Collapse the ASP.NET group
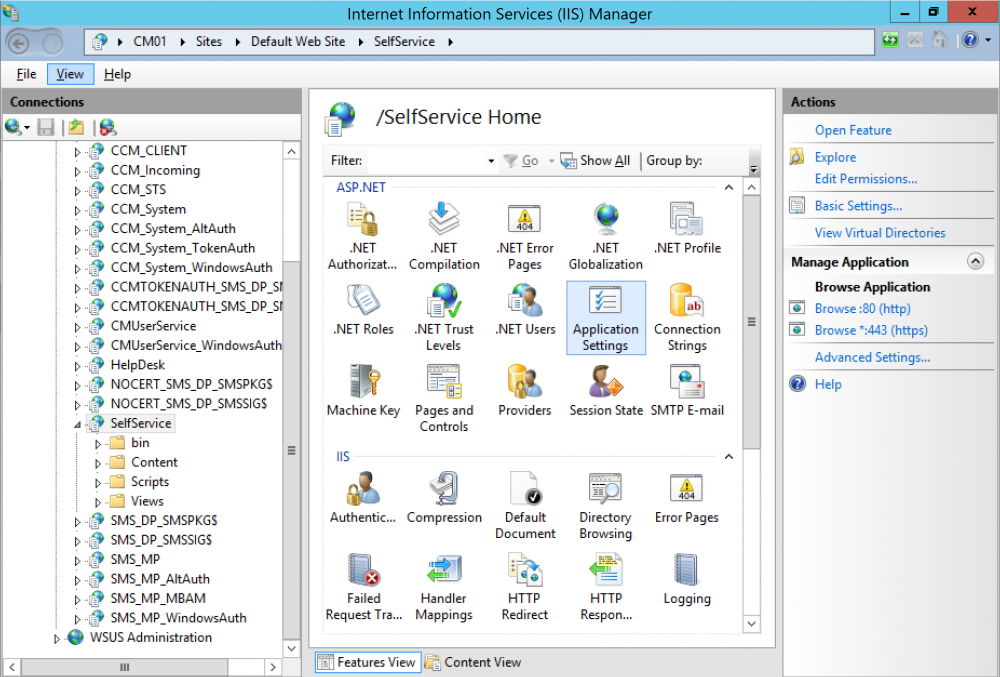This screenshot has width=1000, height=677. [x=728, y=187]
